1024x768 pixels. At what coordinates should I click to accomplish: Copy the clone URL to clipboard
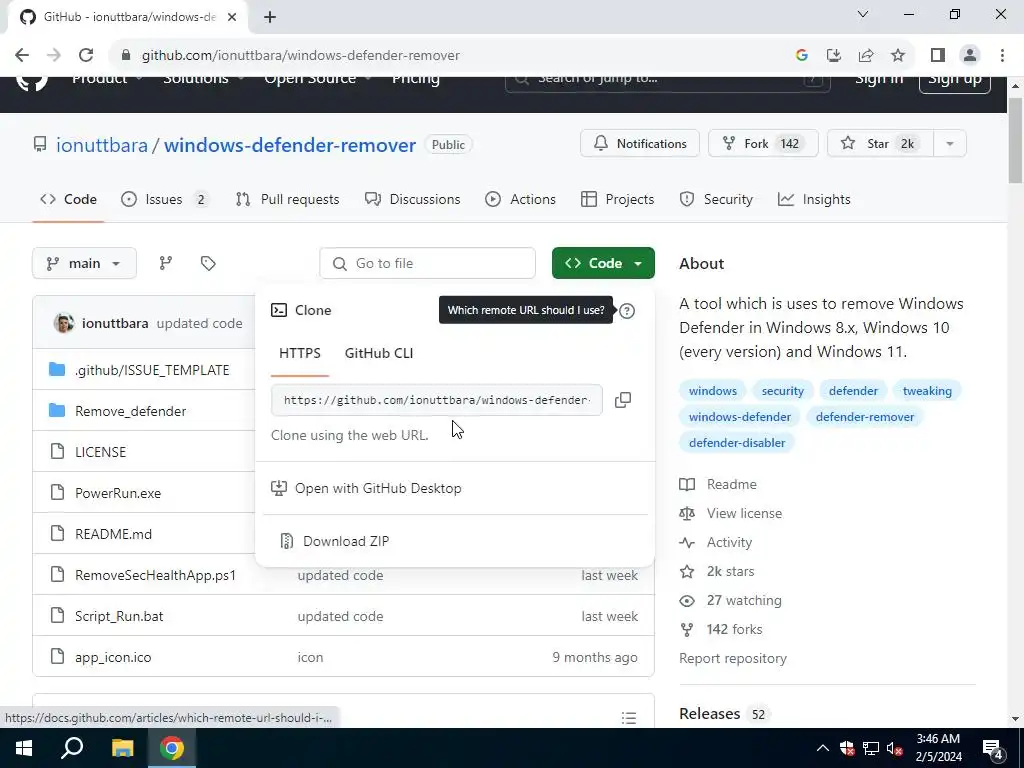click(623, 400)
